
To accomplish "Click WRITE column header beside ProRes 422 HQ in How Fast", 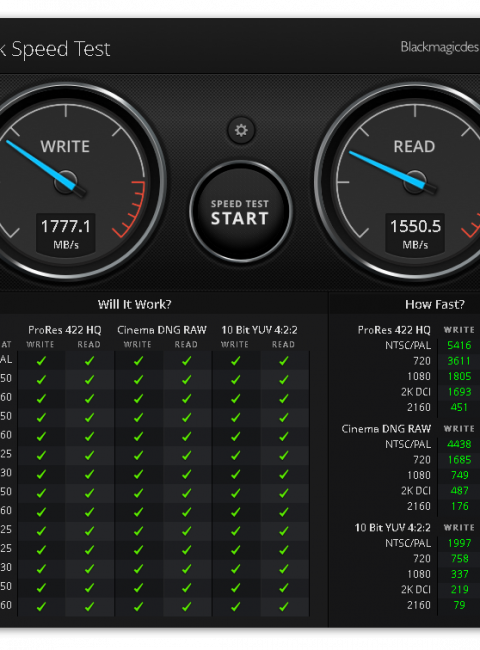I will pyautogui.click(x=459, y=330).
